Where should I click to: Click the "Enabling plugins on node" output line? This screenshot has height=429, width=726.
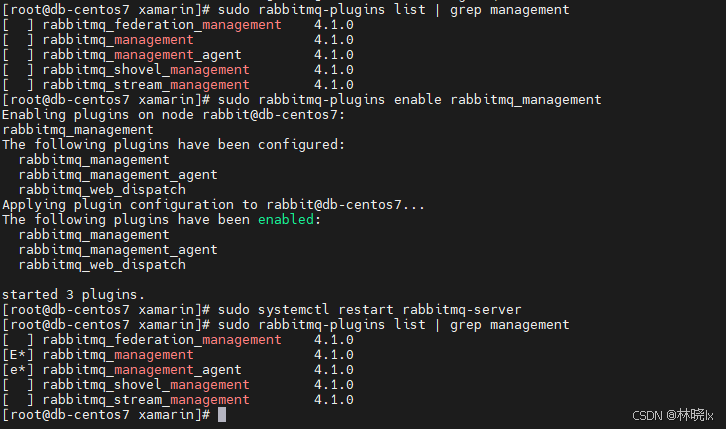point(175,114)
